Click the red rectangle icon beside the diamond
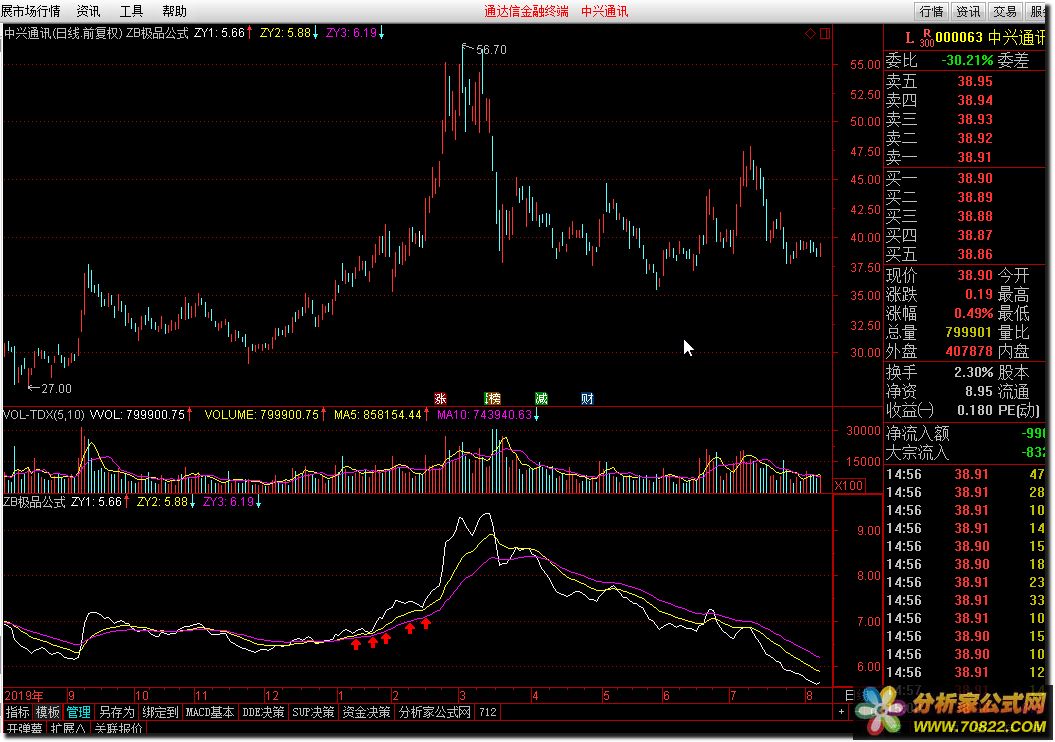The width and height of the screenshot is (1055, 742). tap(825, 34)
